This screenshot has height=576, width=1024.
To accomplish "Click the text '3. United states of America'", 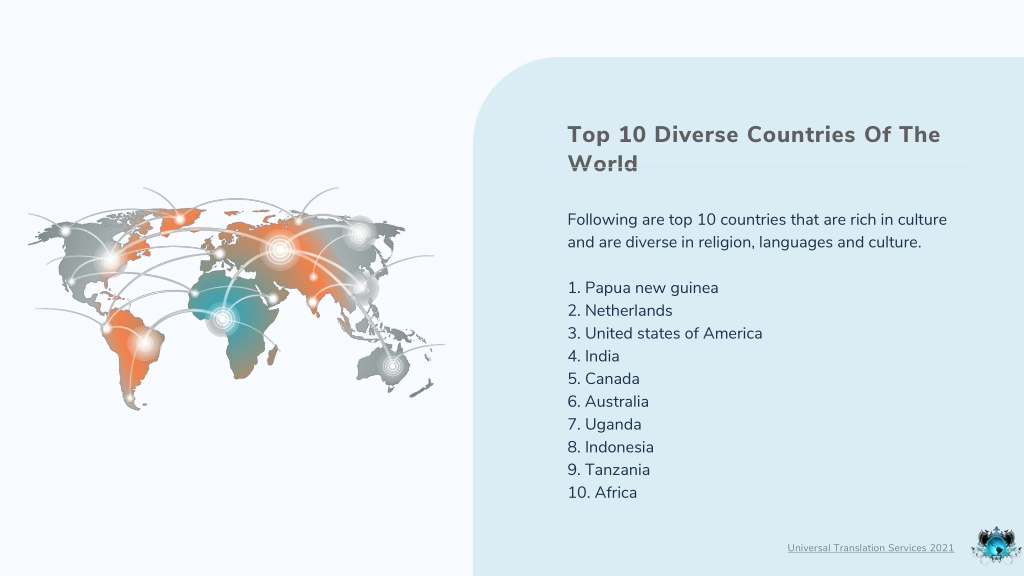I will click(665, 334).
